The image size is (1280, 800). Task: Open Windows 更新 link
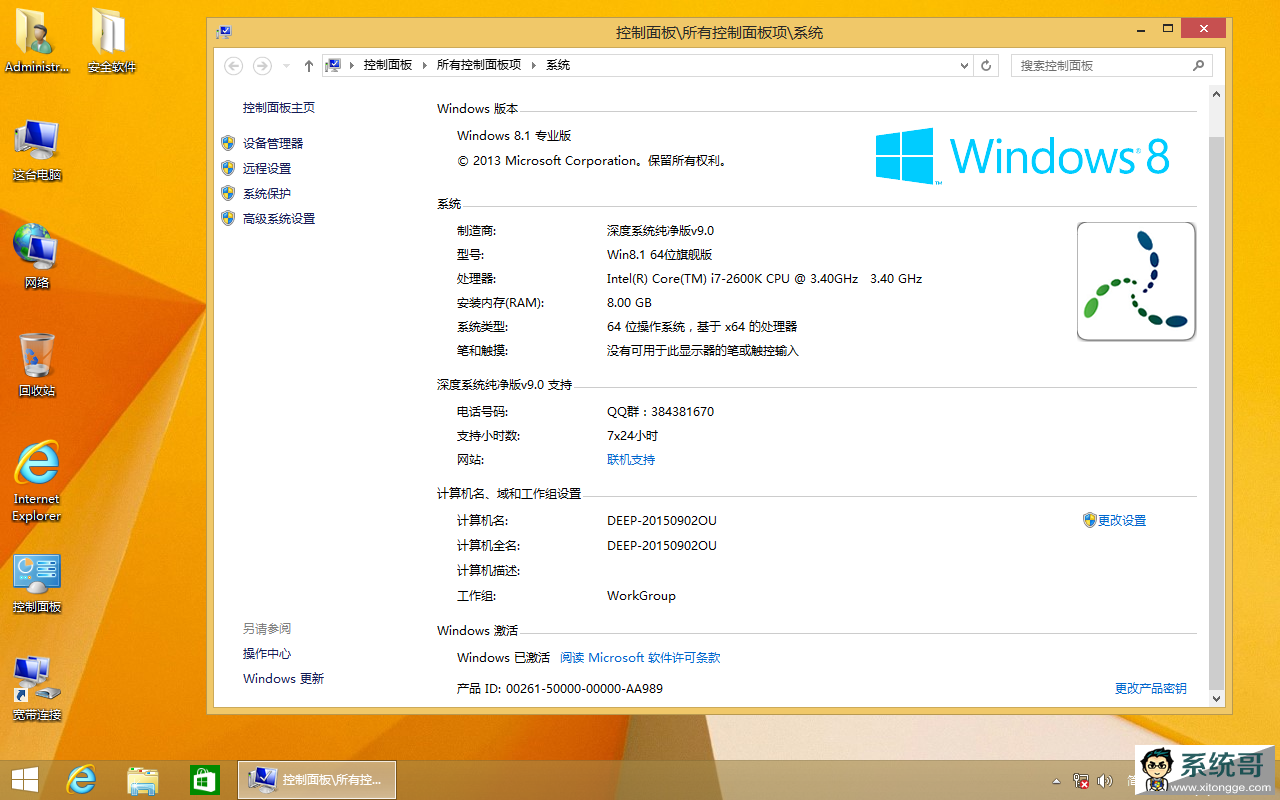(x=284, y=679)
